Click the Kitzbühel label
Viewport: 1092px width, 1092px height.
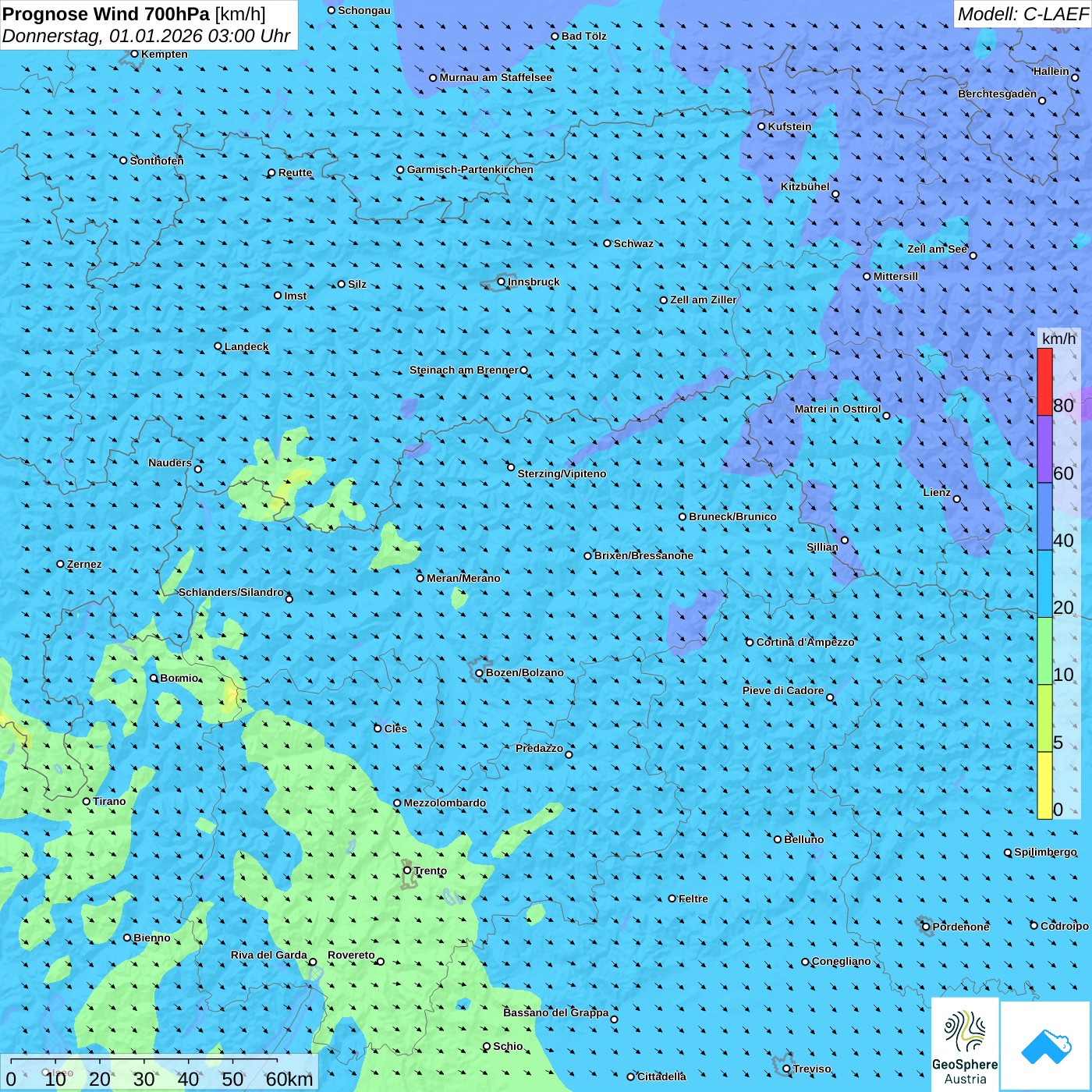pyautogui.click(x=805, y=186)
